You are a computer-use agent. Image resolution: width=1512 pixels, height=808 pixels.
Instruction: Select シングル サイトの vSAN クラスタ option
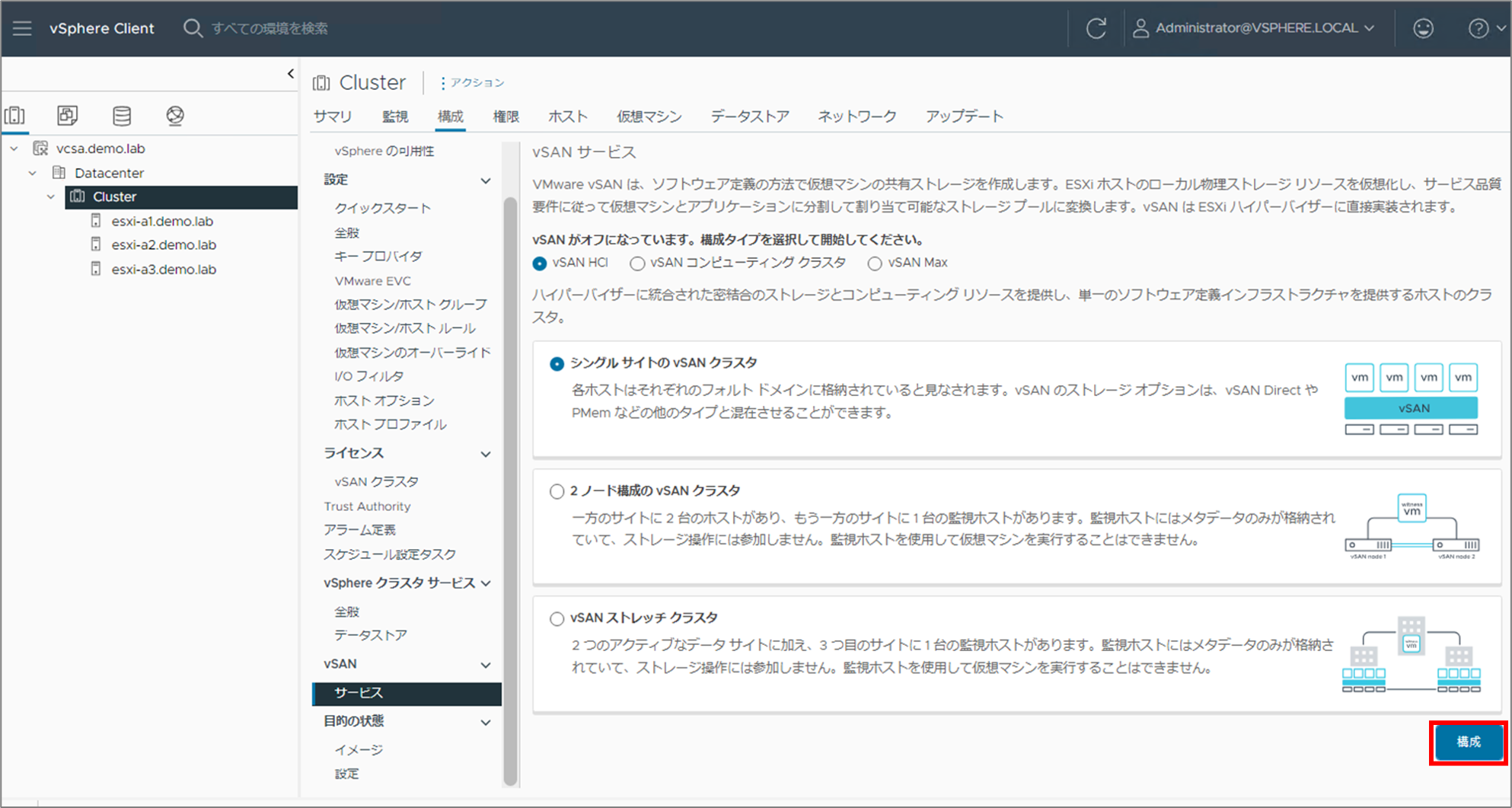point(557,363)
